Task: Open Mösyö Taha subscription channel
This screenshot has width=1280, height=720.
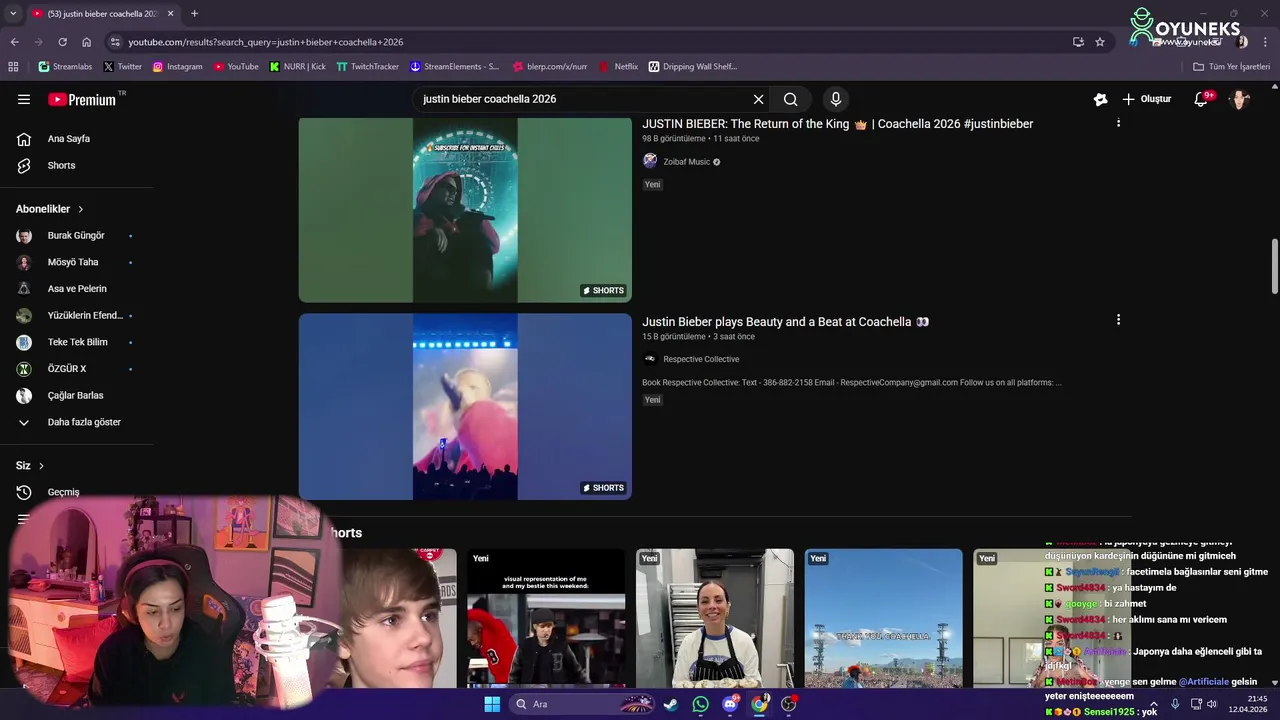Action: tap(77, 262)
